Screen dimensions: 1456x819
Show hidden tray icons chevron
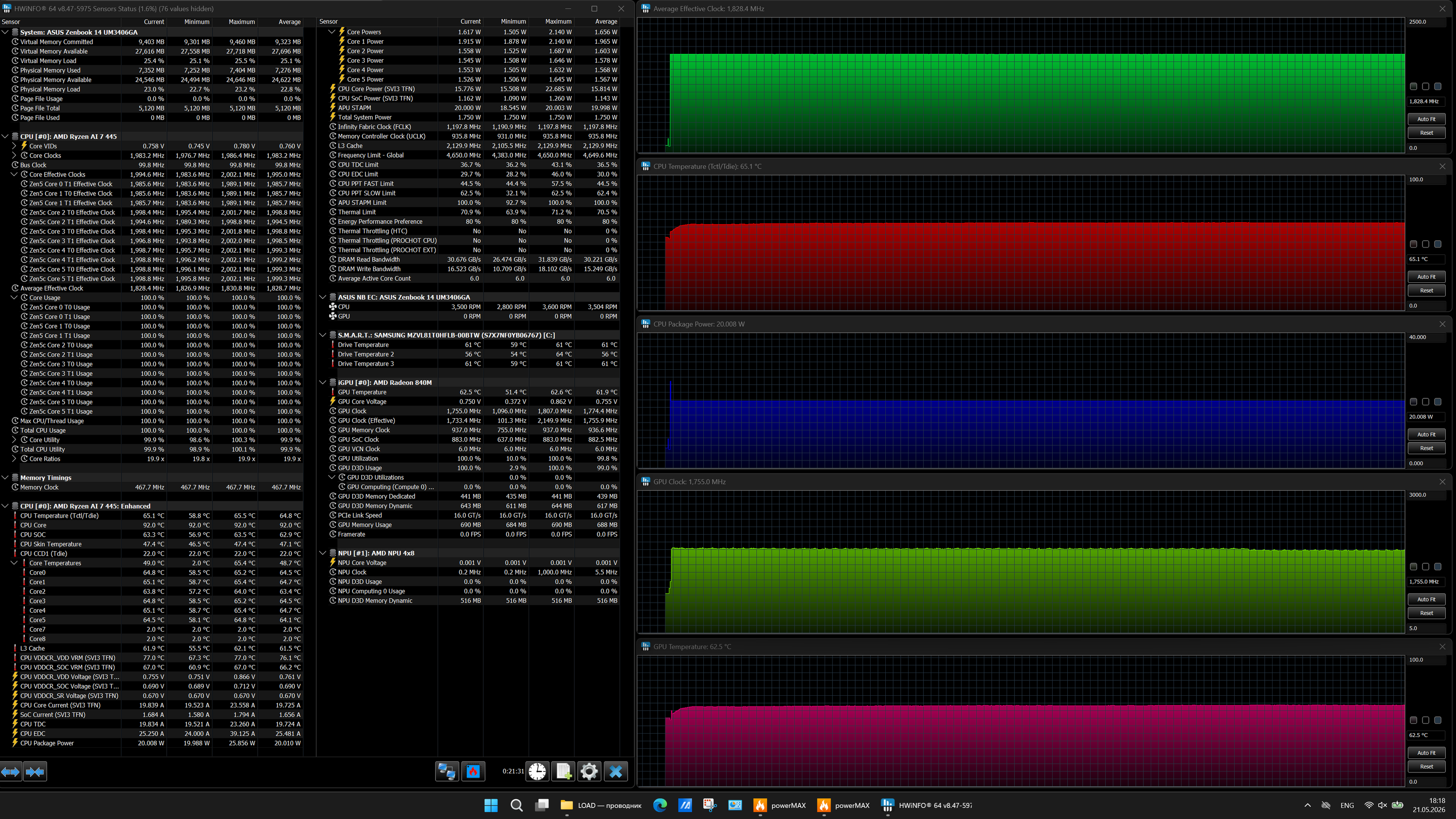(x=1307, y=805)
